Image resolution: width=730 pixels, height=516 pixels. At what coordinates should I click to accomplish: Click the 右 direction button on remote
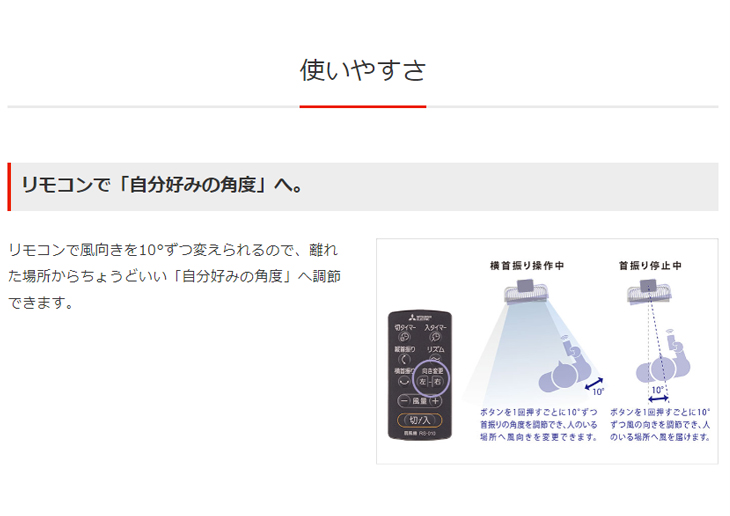[x=437, y=382]
